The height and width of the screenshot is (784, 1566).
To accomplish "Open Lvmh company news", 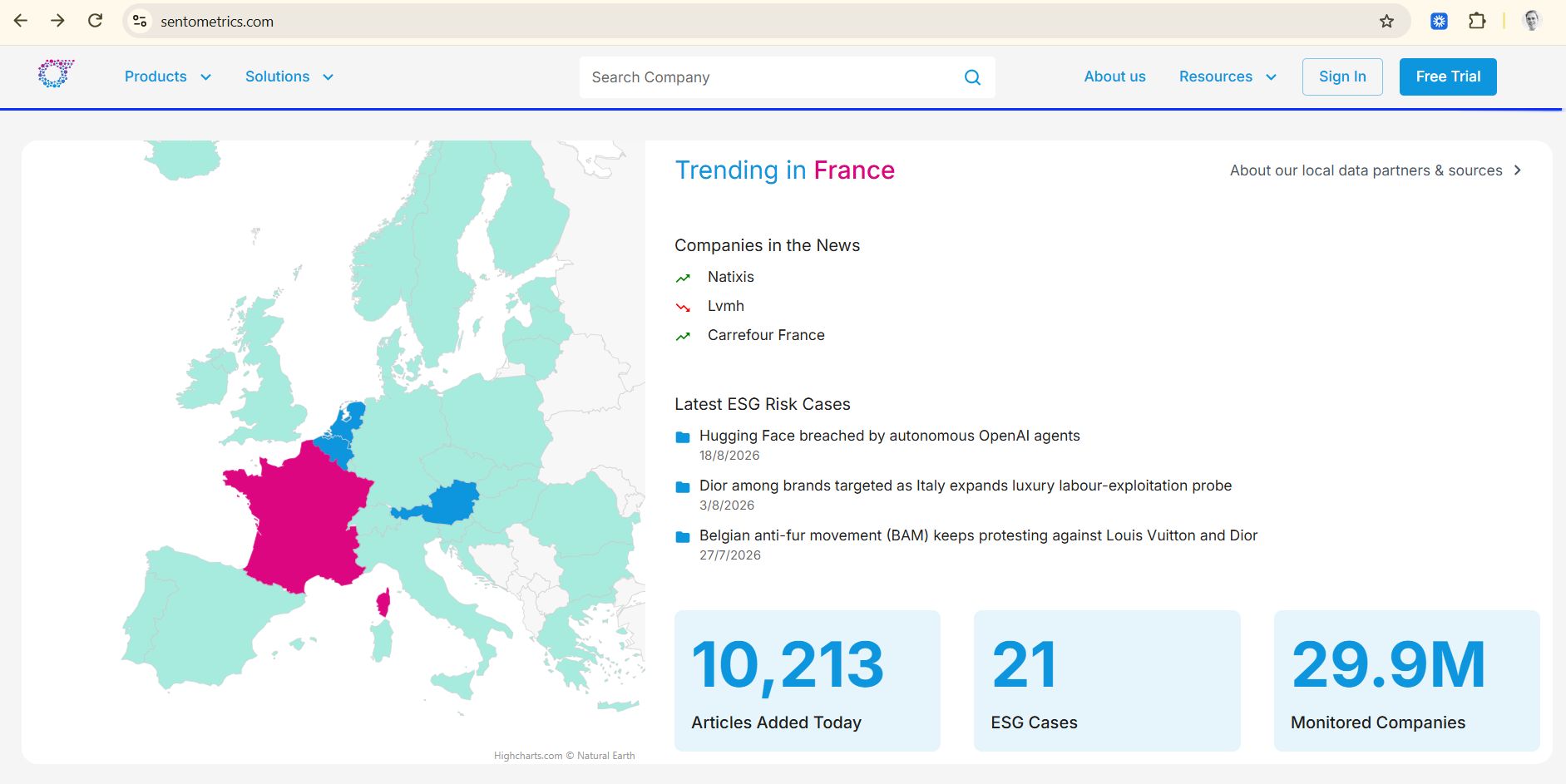I will 726,306.
